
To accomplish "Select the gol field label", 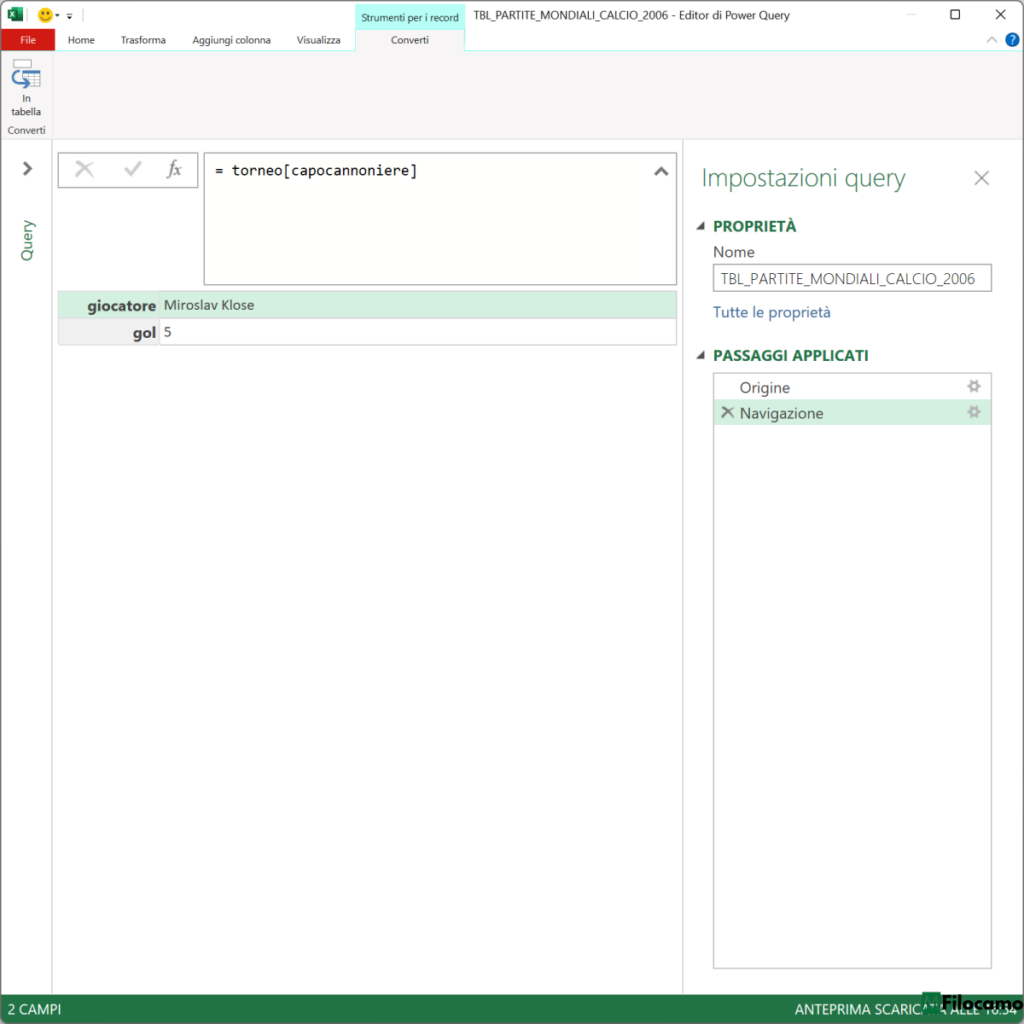I will [144, 332].
